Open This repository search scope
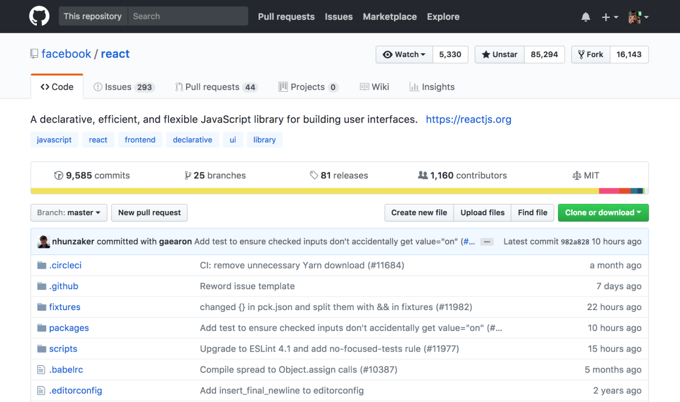 click(x=93, y=16)
